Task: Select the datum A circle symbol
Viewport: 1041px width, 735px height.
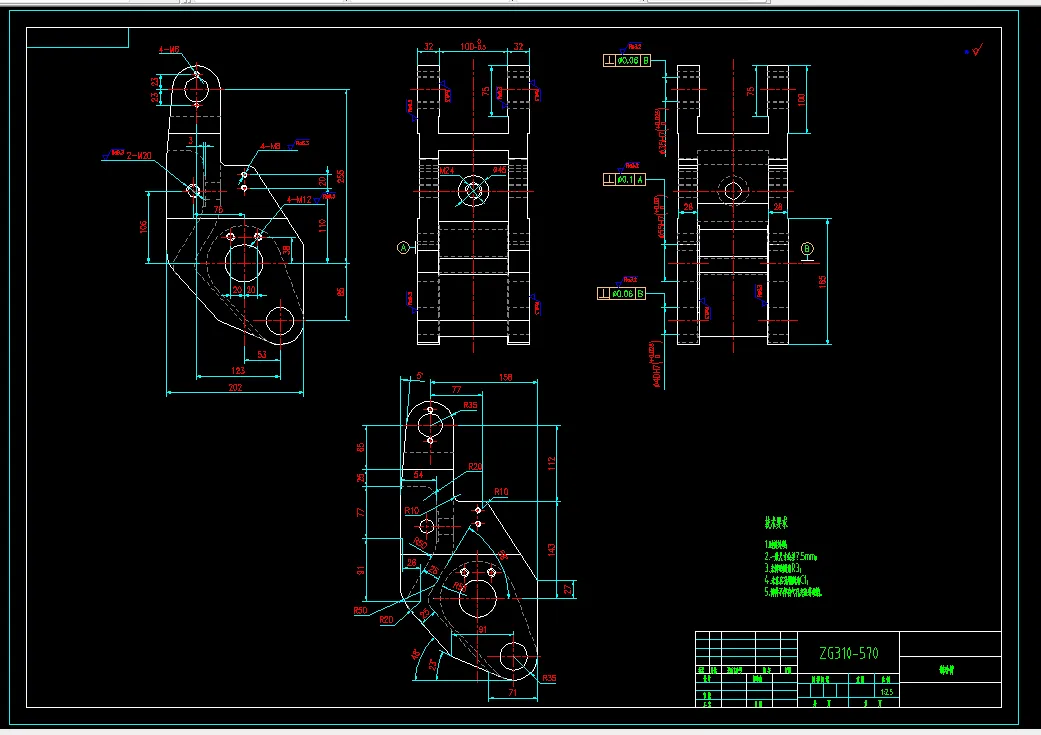Action: click(x=403, y=248)
